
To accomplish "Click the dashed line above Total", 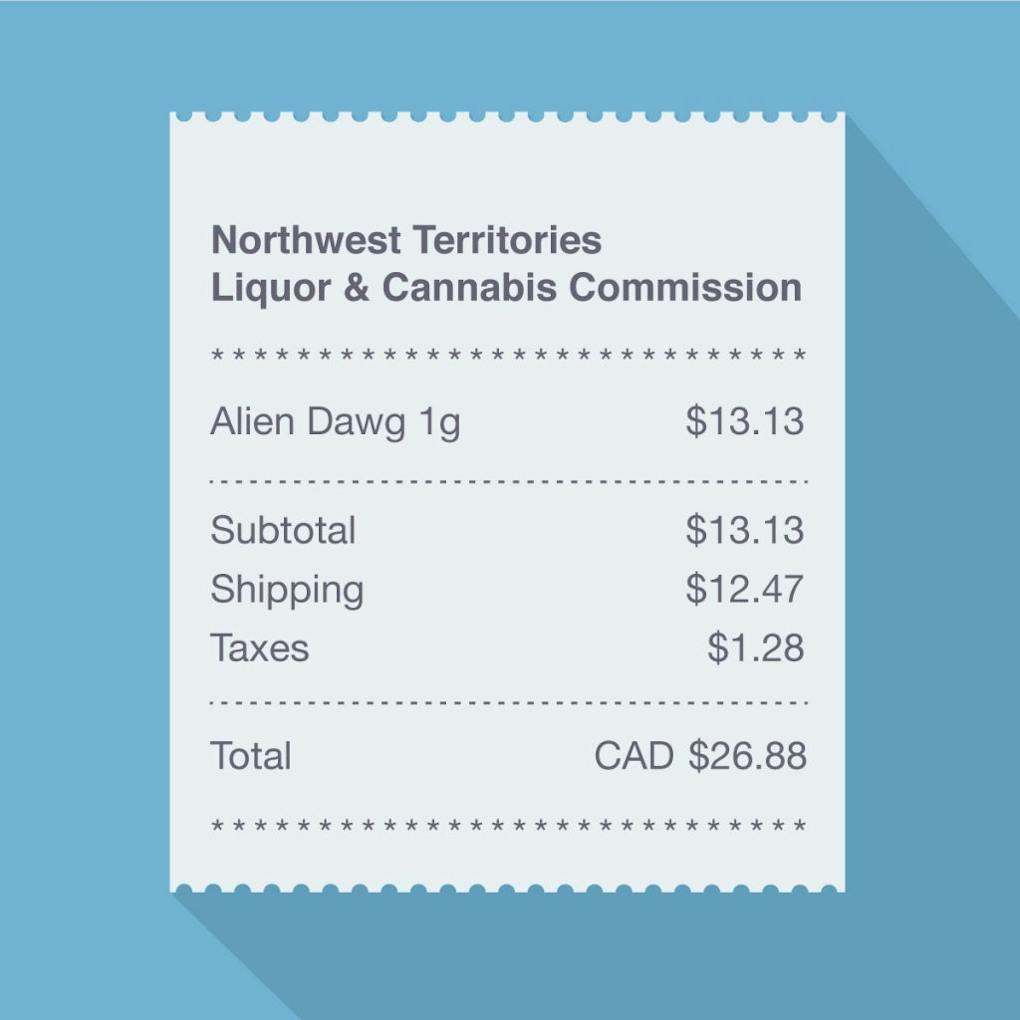I will (x=508, y=703).
